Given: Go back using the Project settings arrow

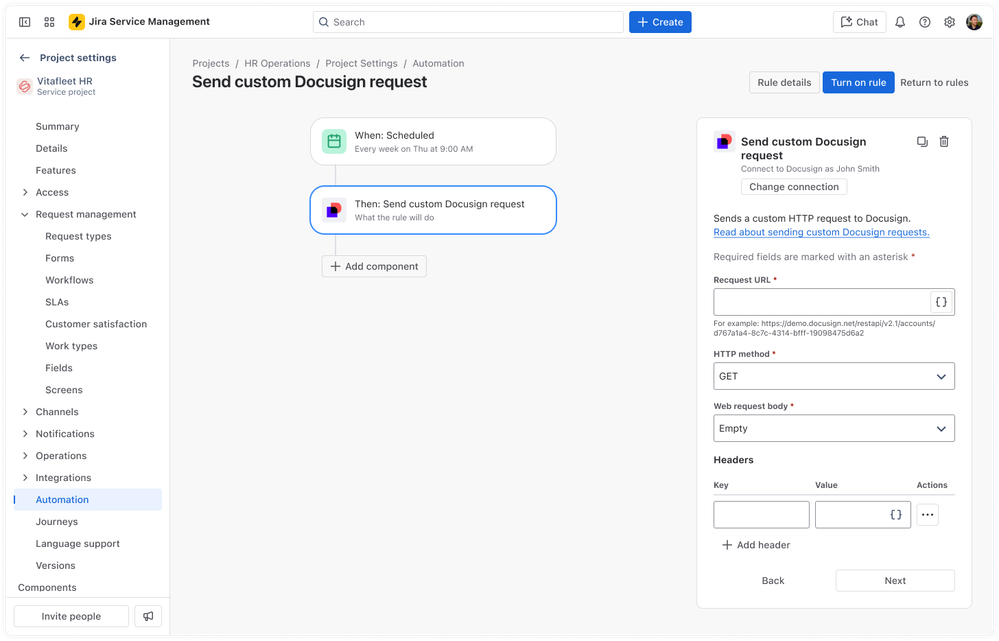Looking at the screenshot, I should point(22,57).
